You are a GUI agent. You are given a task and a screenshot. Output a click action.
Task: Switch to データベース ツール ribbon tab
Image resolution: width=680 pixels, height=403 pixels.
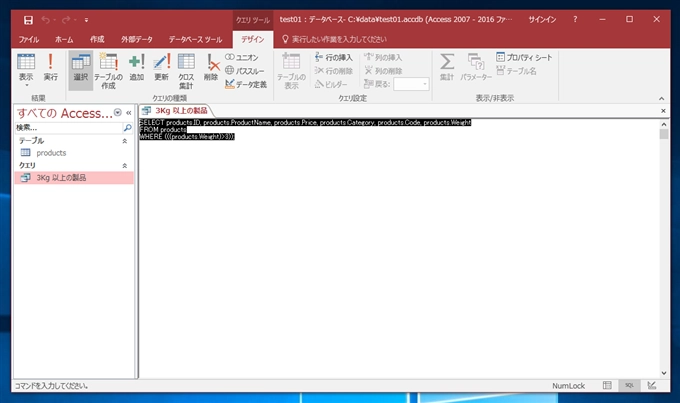click(x=195, y=39)
